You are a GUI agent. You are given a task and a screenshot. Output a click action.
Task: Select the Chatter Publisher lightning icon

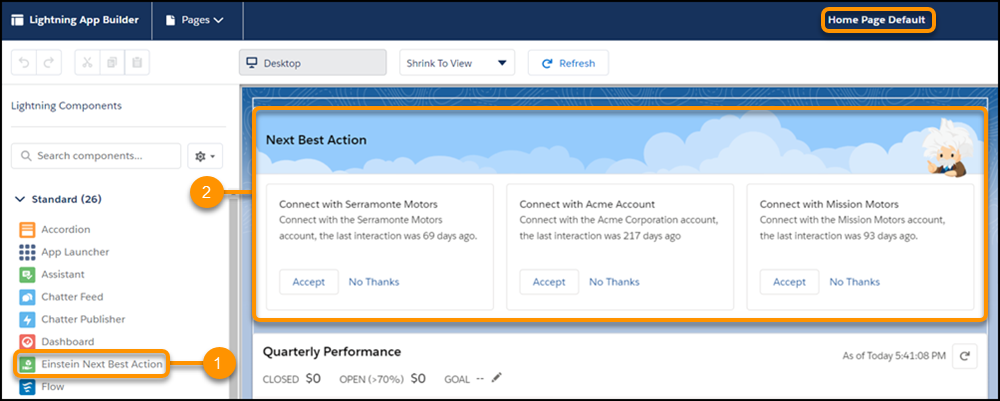coord(27,319)
